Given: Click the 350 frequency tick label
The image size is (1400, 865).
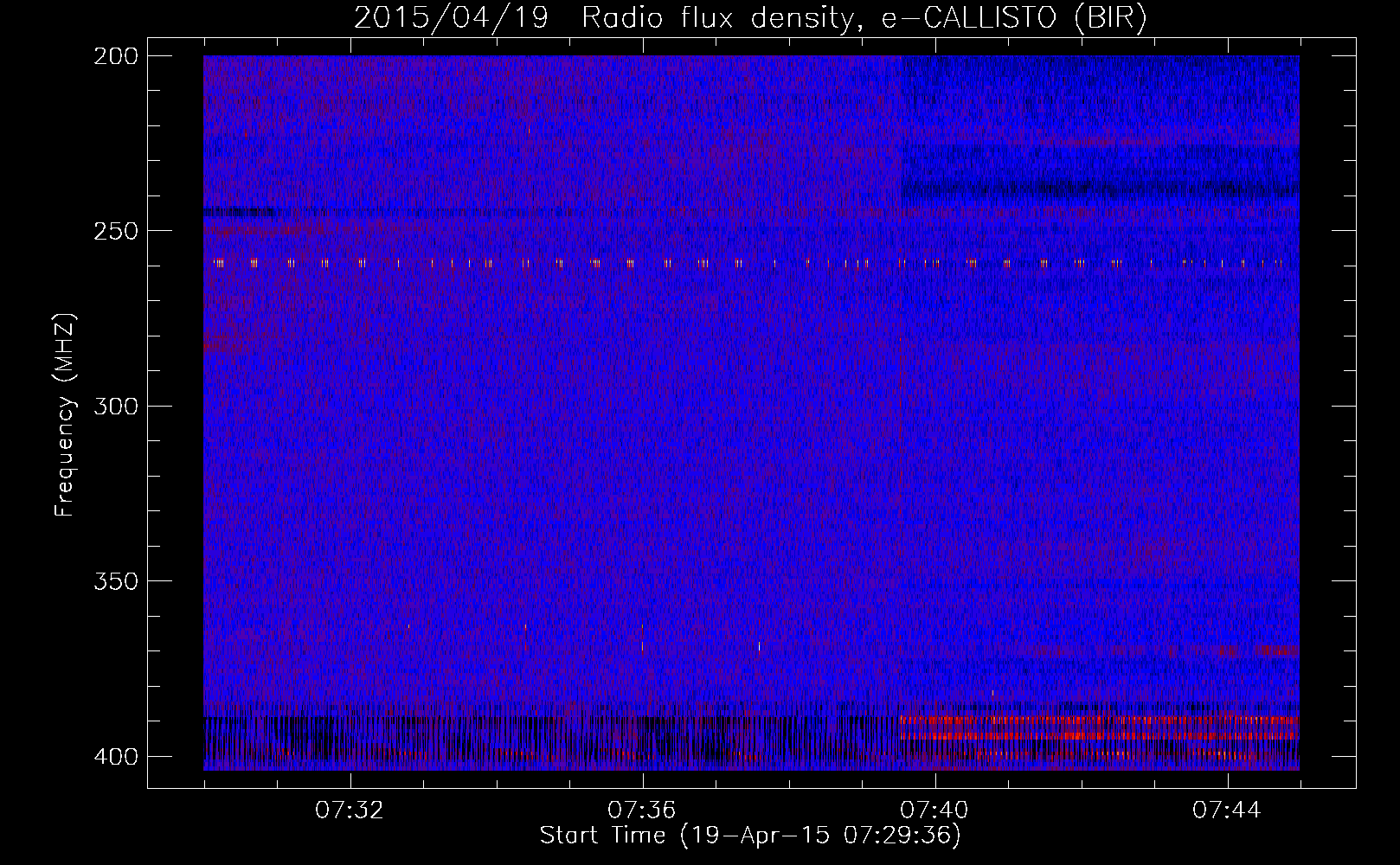Looking at the screenshot, I should click(x=115, y=581).
